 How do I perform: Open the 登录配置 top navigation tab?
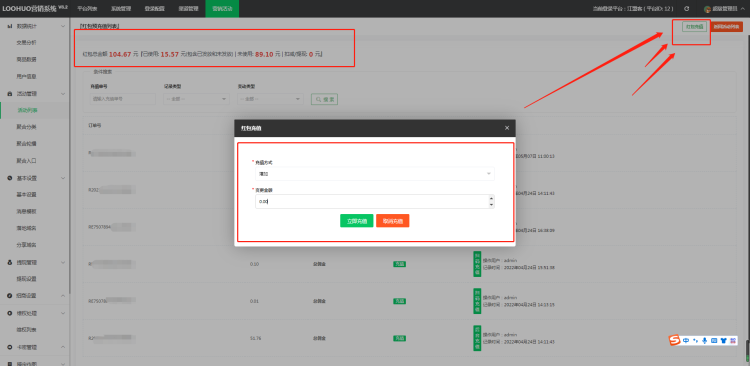pos(154,9)
